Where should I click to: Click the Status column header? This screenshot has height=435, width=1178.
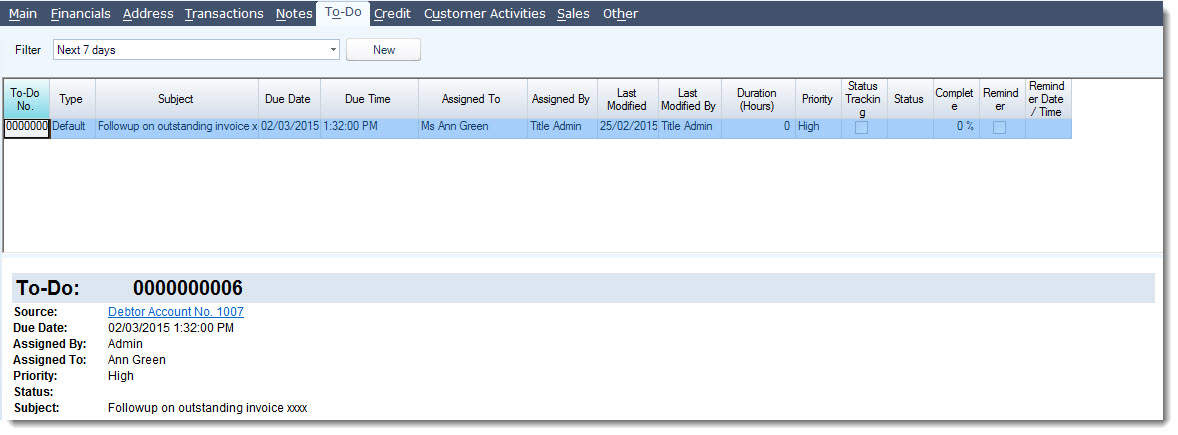tap(909, 98)
